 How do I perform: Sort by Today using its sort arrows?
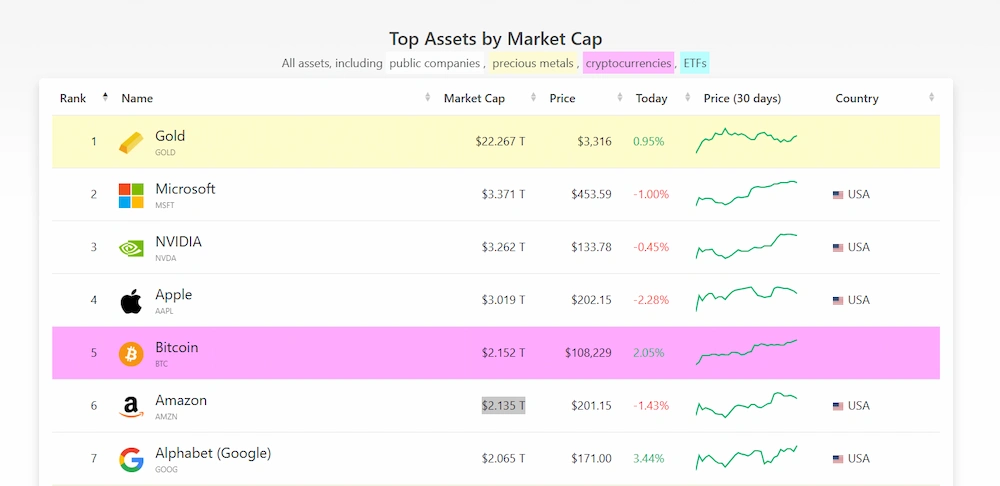pyautogui.click(x=688, y=98)
